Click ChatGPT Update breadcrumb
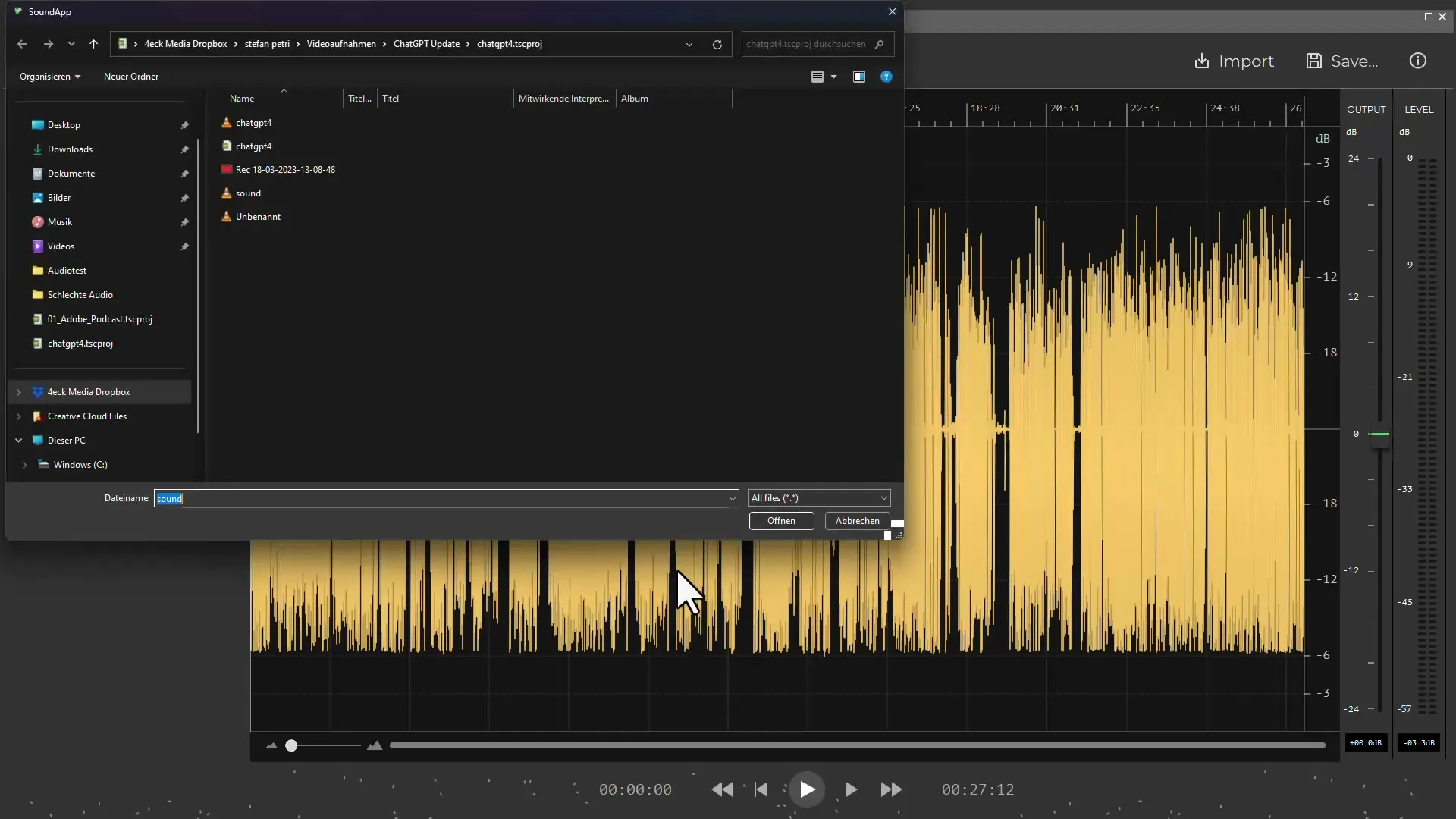Screen dimensions: 1456x819 point(426,44)
